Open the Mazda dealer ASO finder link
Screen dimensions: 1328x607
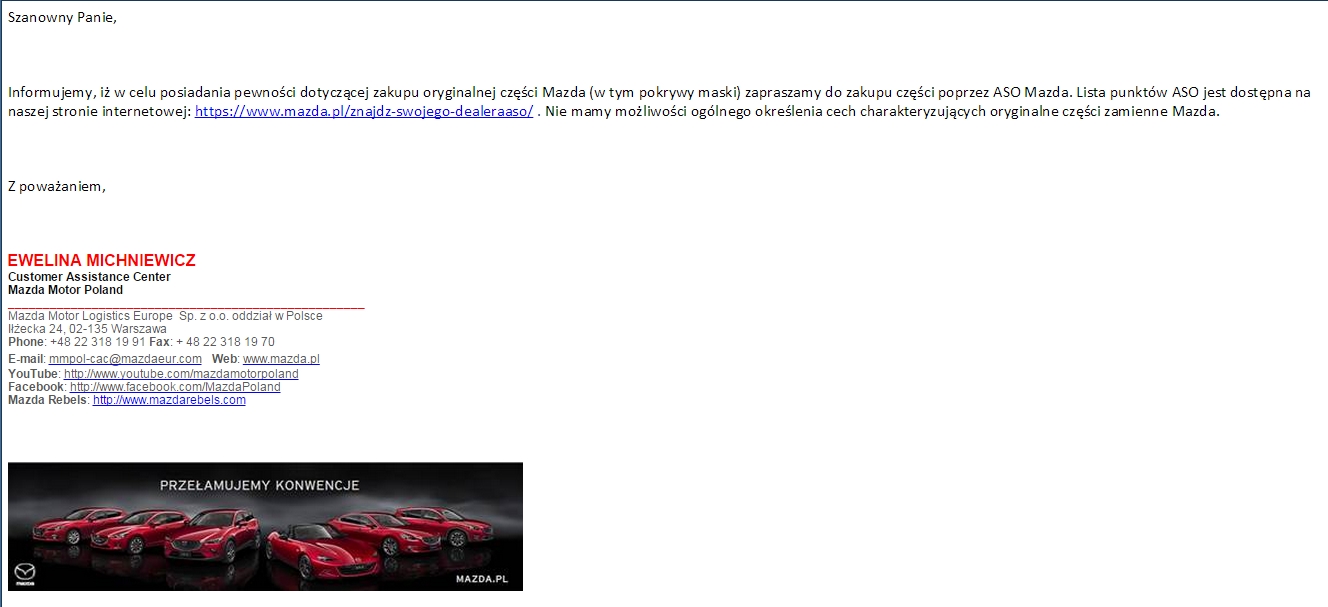point(363,112)
